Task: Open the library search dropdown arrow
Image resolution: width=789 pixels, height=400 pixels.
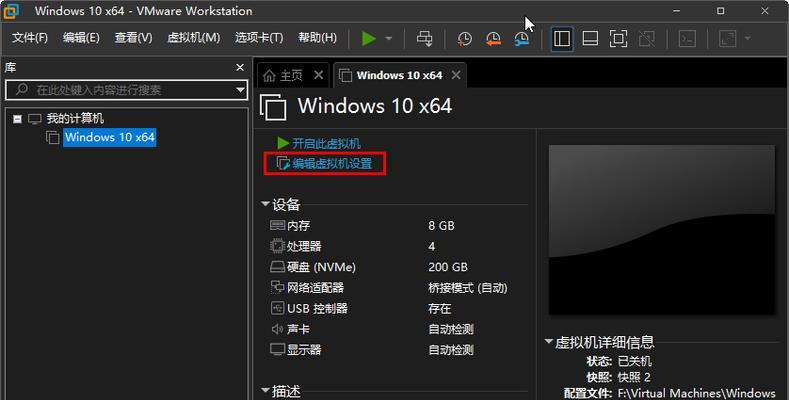Action: (x=241, y=90)
